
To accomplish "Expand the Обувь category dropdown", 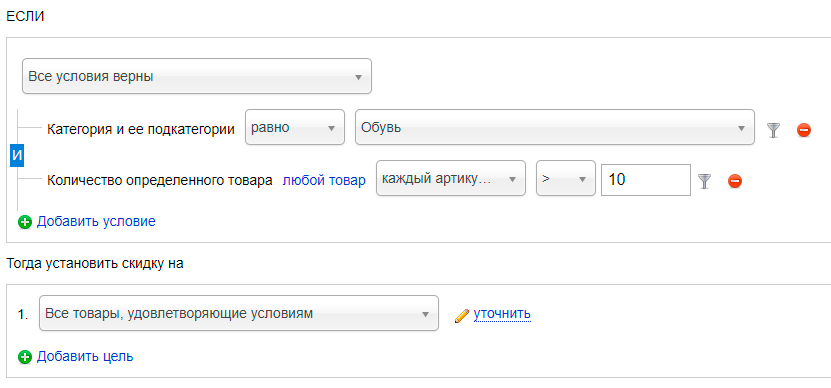I will 554,127.
